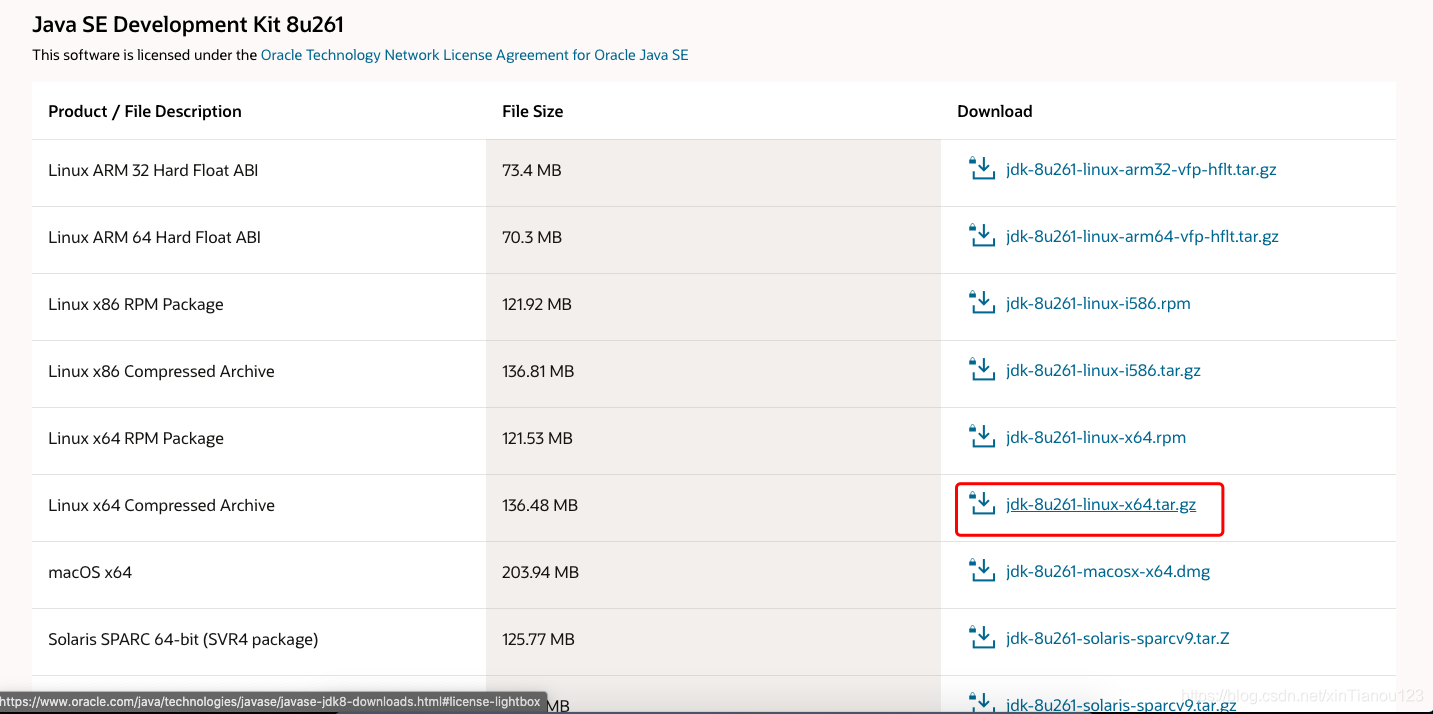
Task: Select macOS x64 row description
Action: pos(90,572)
